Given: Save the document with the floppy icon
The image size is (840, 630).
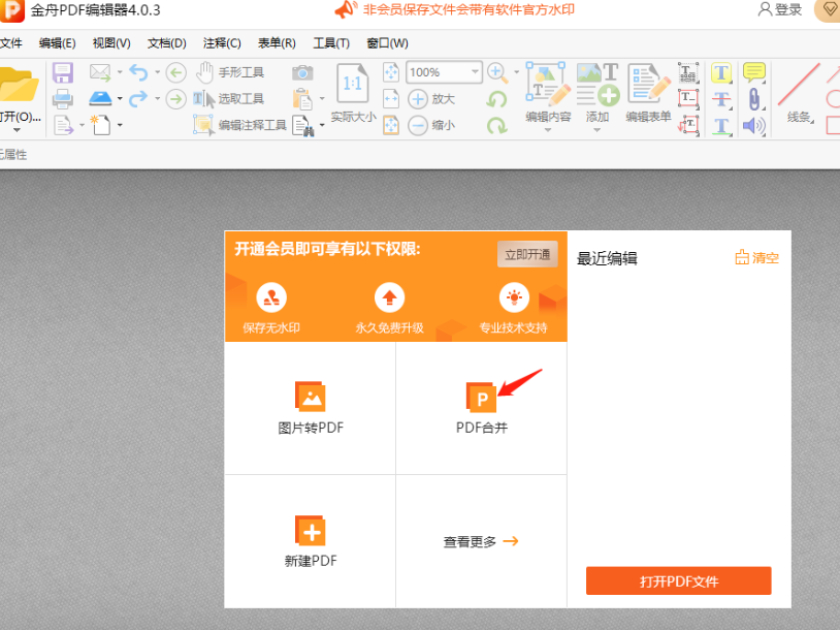Looking at the screenshot, I should [x=63, y=73].
